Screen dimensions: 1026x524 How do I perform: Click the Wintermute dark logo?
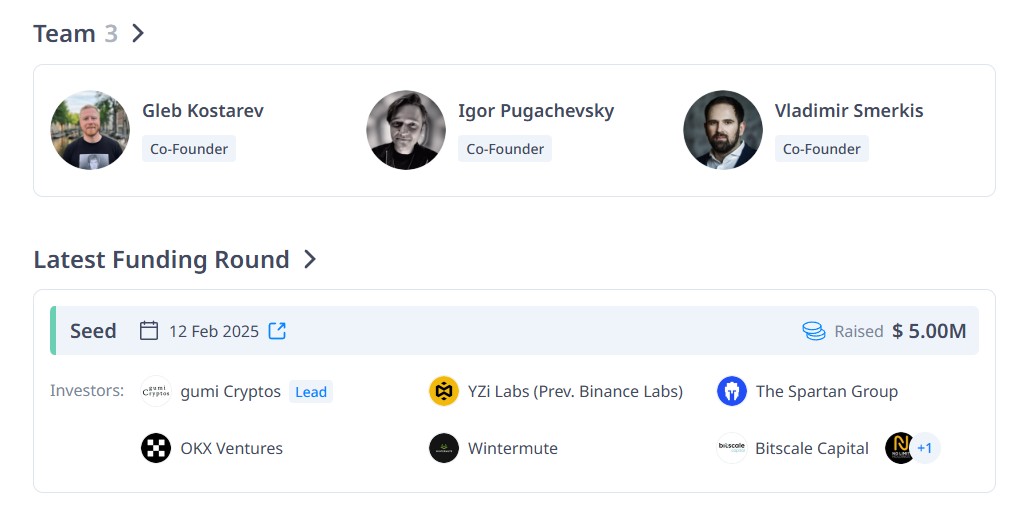coord(444,448)
